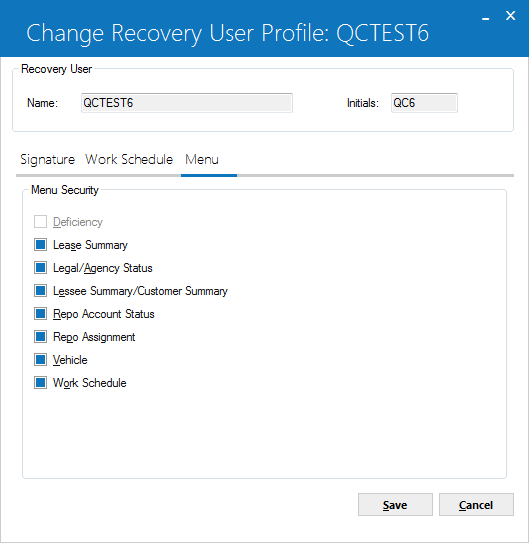This screenshot has width=529, height=543.
Task: Click the Lessee Summary/Customer Summary label
Action: (x=140, y=291)
